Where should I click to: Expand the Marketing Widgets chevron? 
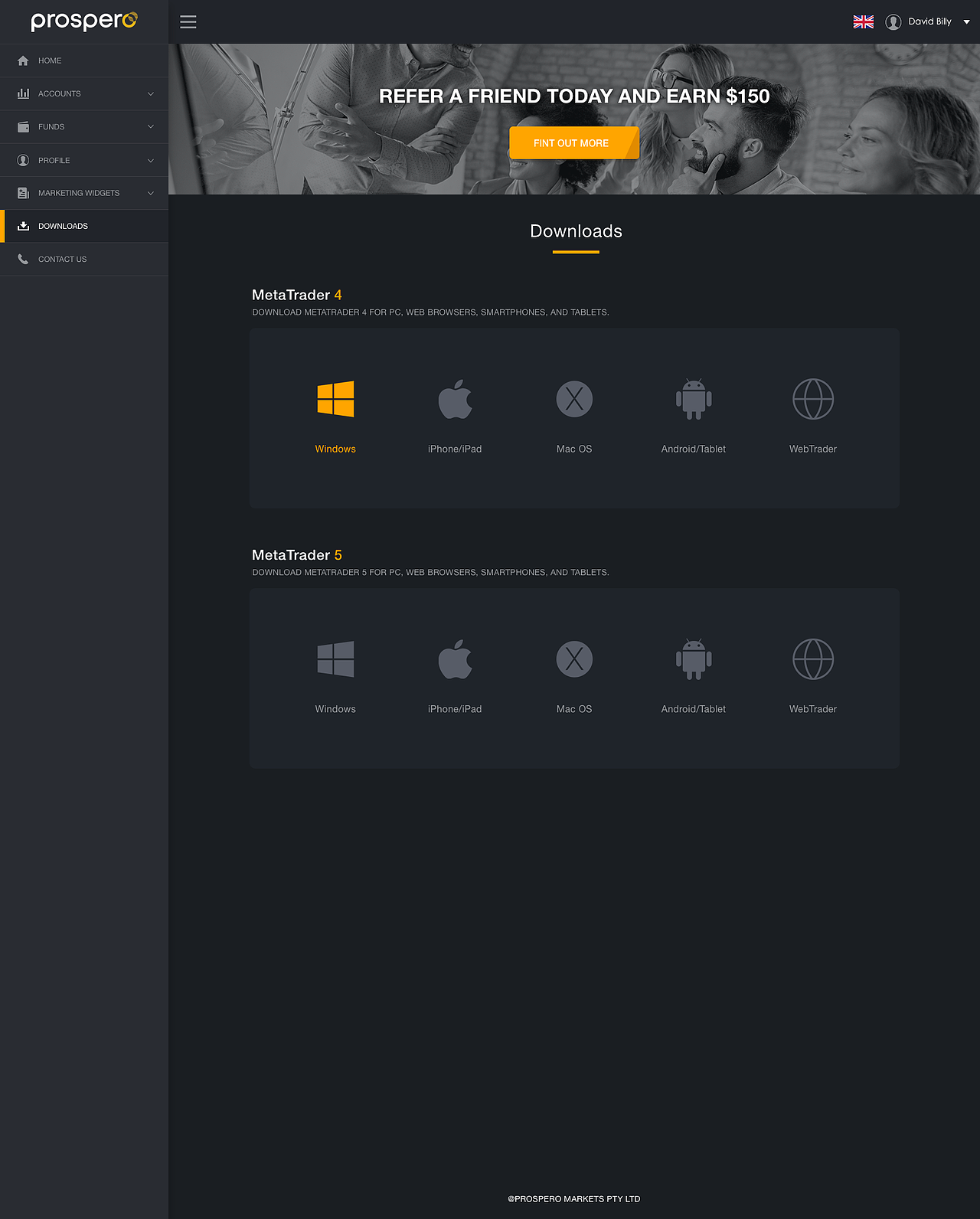pos(151,193)
